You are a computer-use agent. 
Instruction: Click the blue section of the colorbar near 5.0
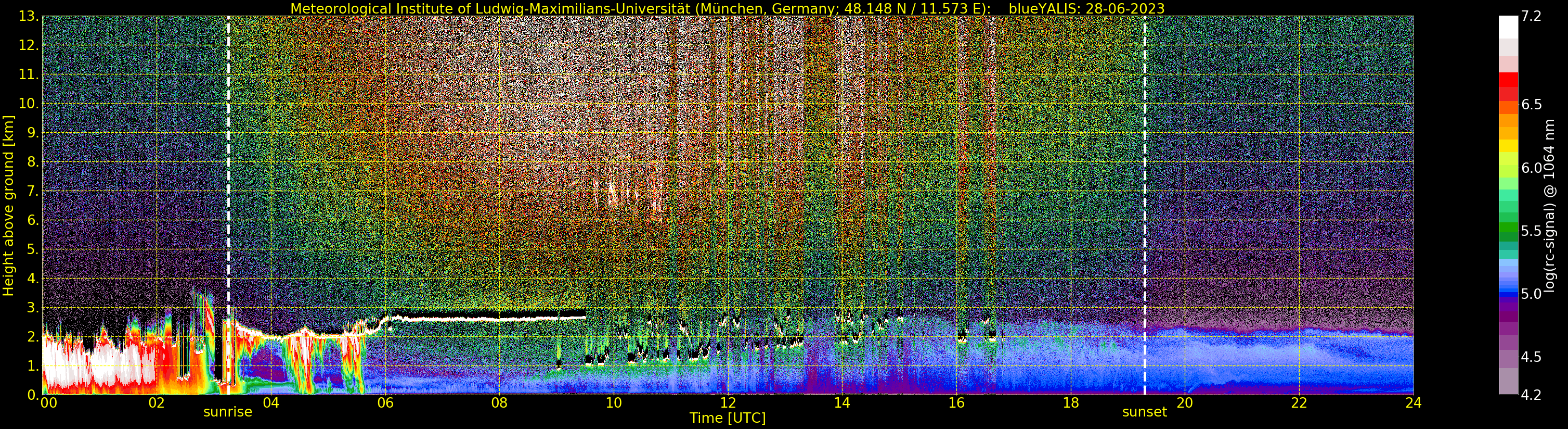[x=1508, y=294]
